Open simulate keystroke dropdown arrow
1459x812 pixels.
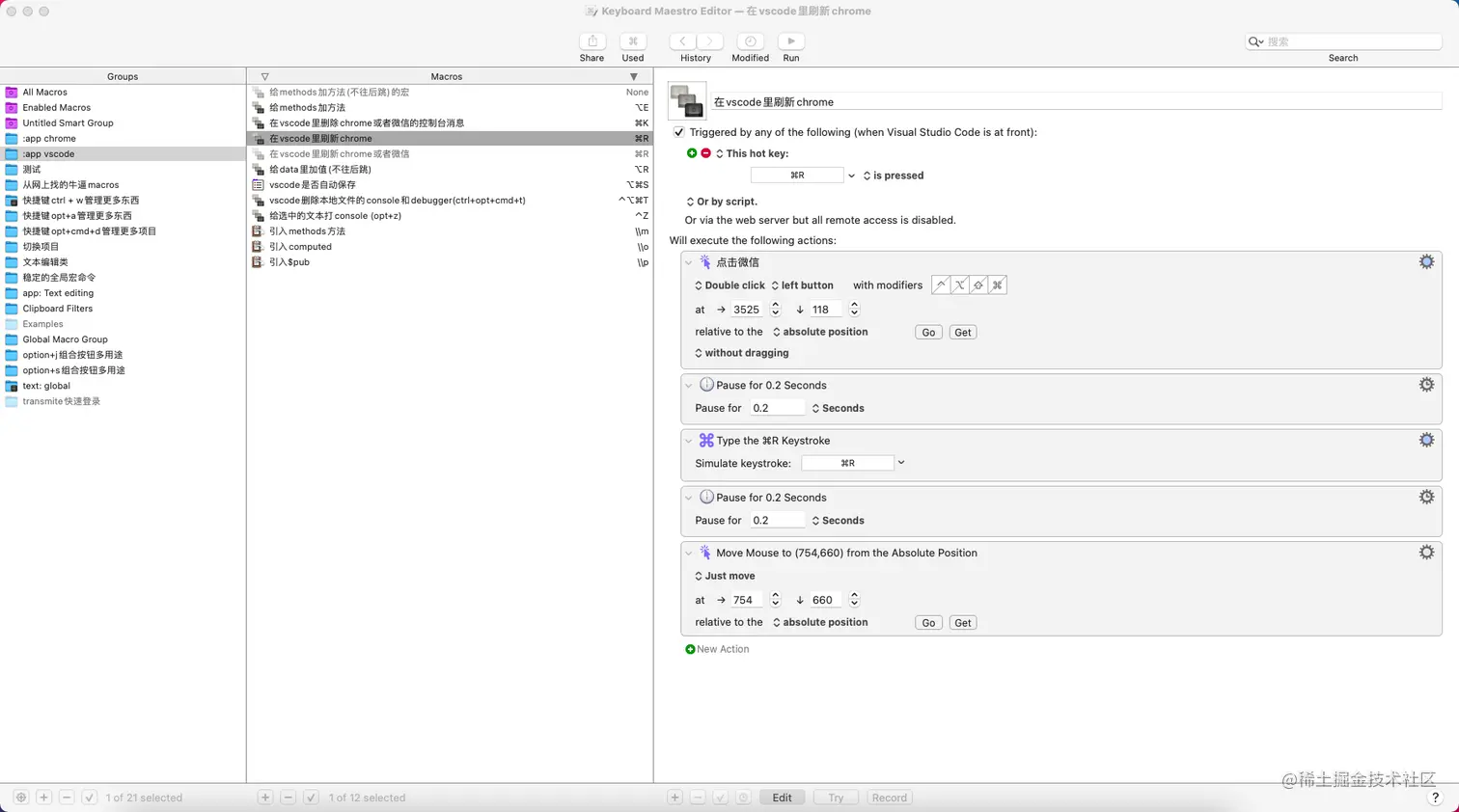click(x=901, y=463)
